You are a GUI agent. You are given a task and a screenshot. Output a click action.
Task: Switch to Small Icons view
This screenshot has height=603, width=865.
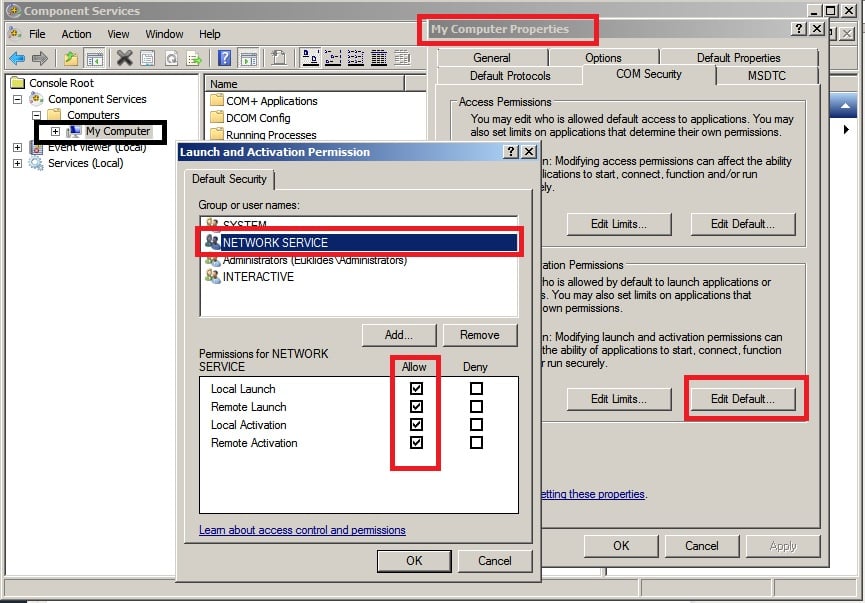coord(333,58)
